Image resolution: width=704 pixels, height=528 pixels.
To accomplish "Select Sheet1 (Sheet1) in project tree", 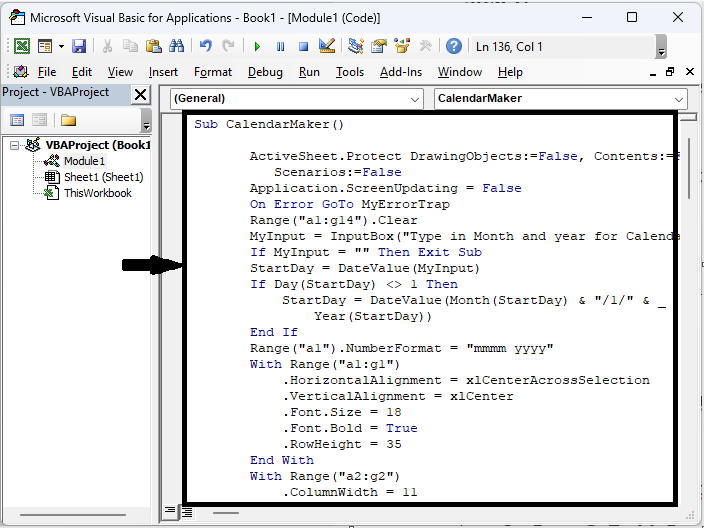I will (103, 177).
